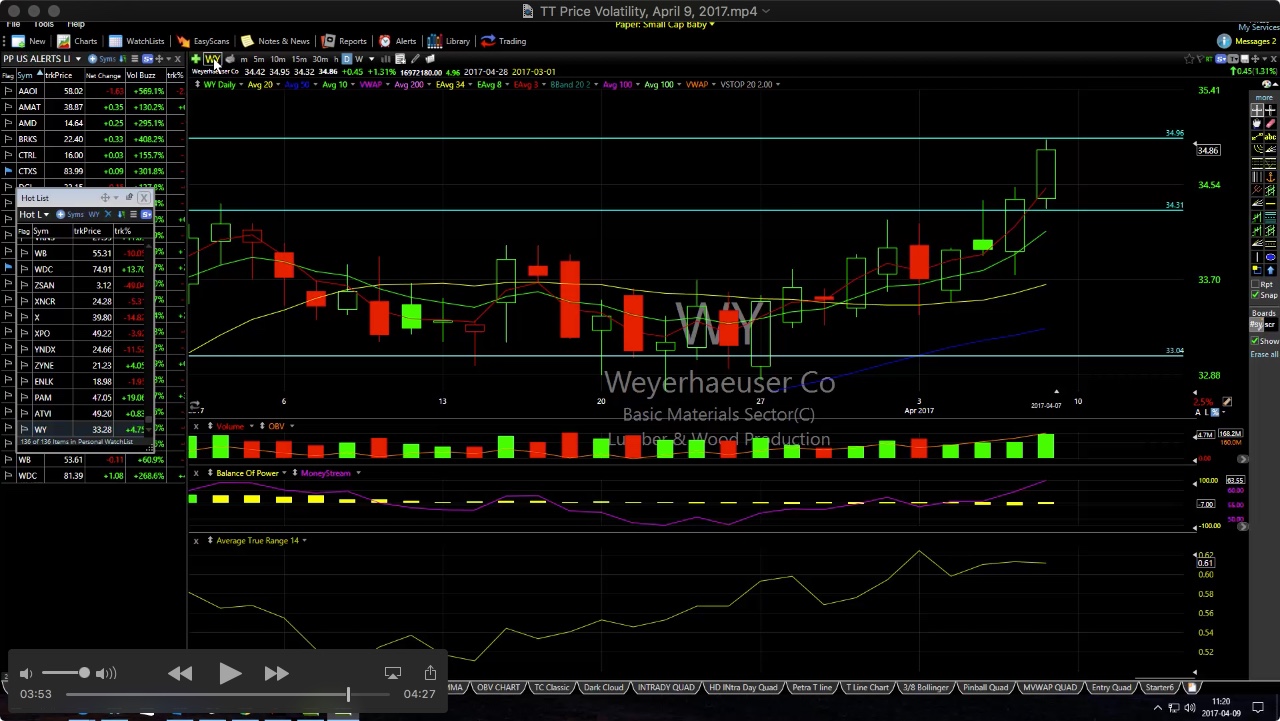The height and width of the screenshot is (721, 1280).
Task: Expand the Avg 200 indicator dropdown
Action: (x=429, y=84)
